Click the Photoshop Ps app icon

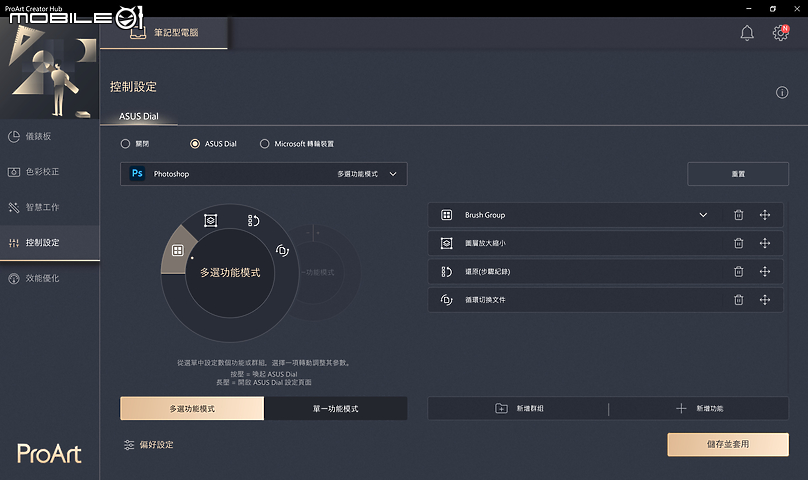pyautogui.click(x=137, y=174)
